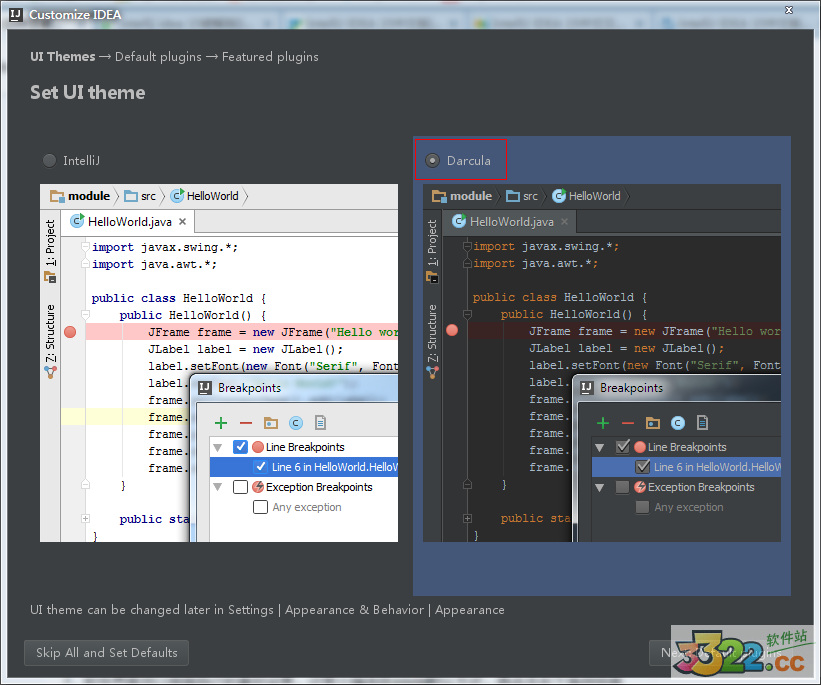Fold the imports block in IntelliJ preview
821x685 pixels.
(x=85, y=247)
